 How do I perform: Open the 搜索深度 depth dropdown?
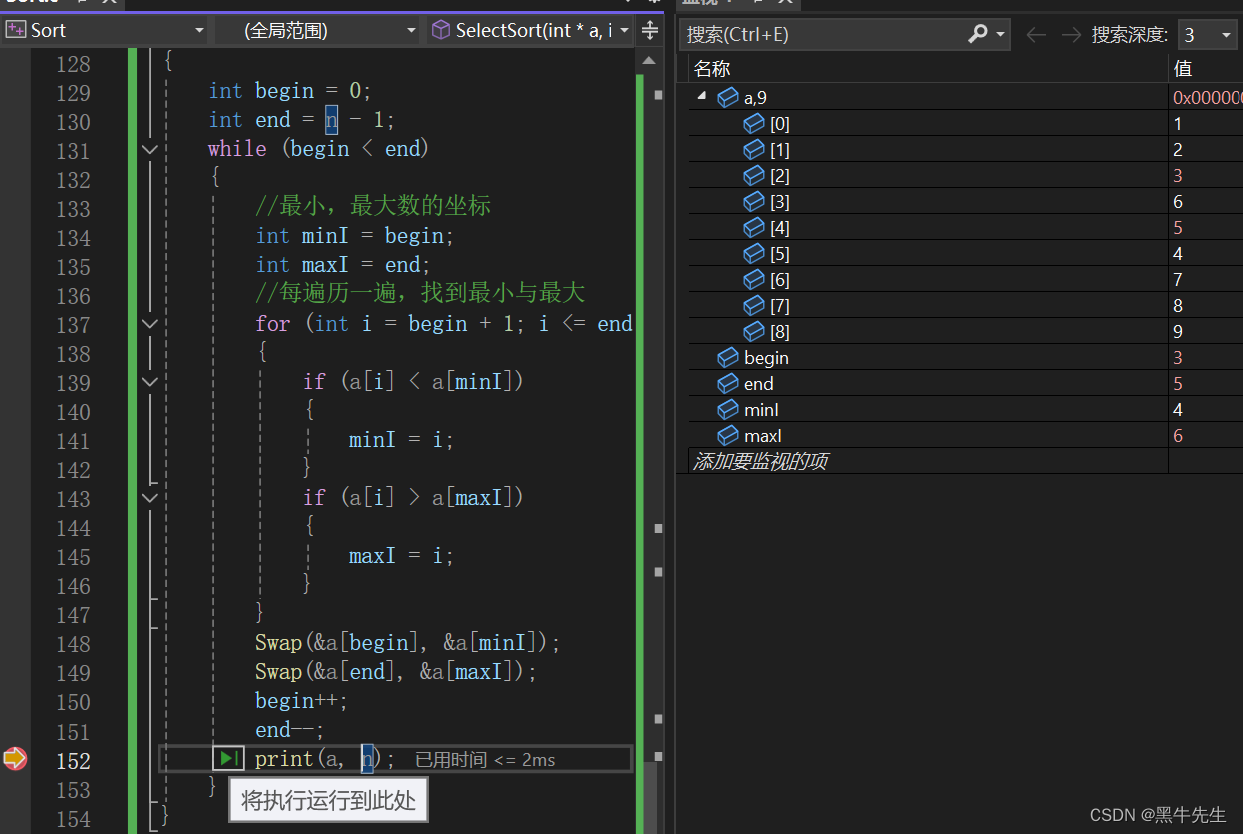(x=1208, y=35)
